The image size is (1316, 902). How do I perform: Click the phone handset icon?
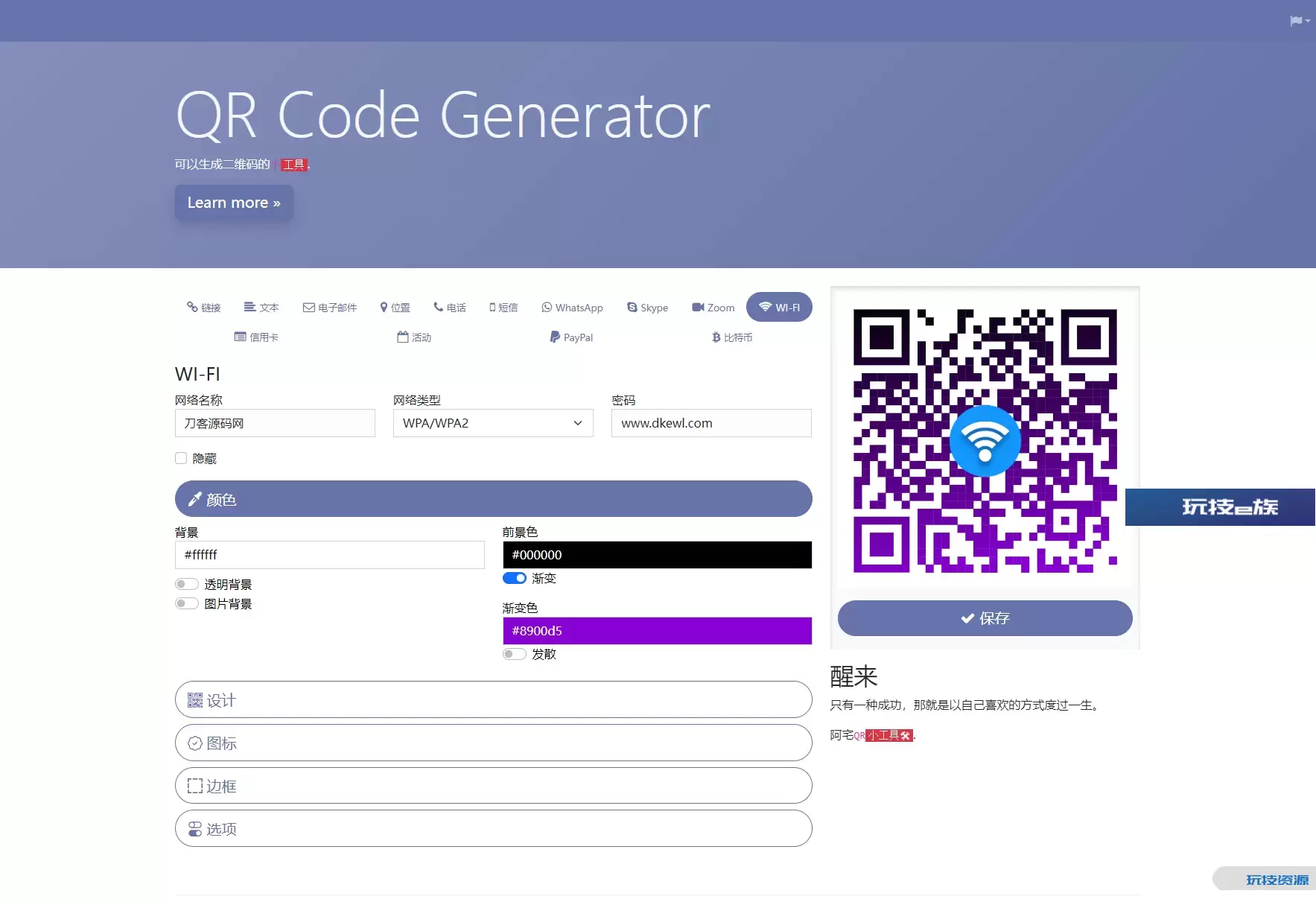(438, 307)
